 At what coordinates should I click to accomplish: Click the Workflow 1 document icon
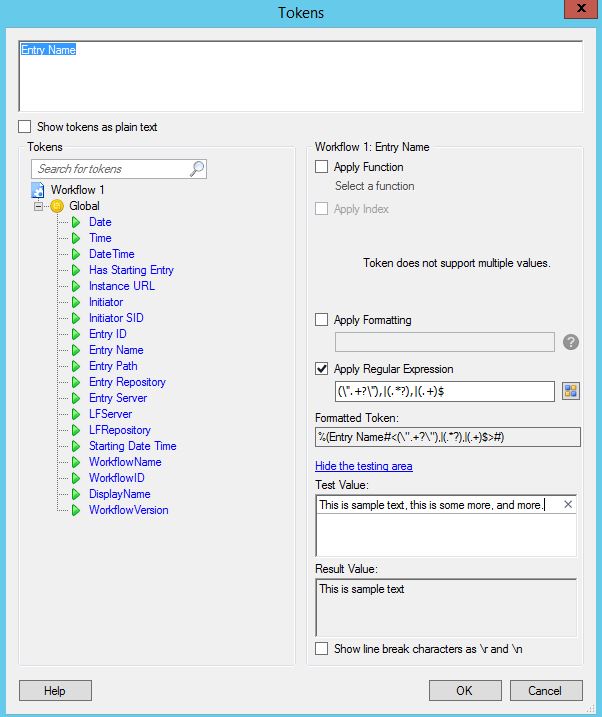[37, 190]
